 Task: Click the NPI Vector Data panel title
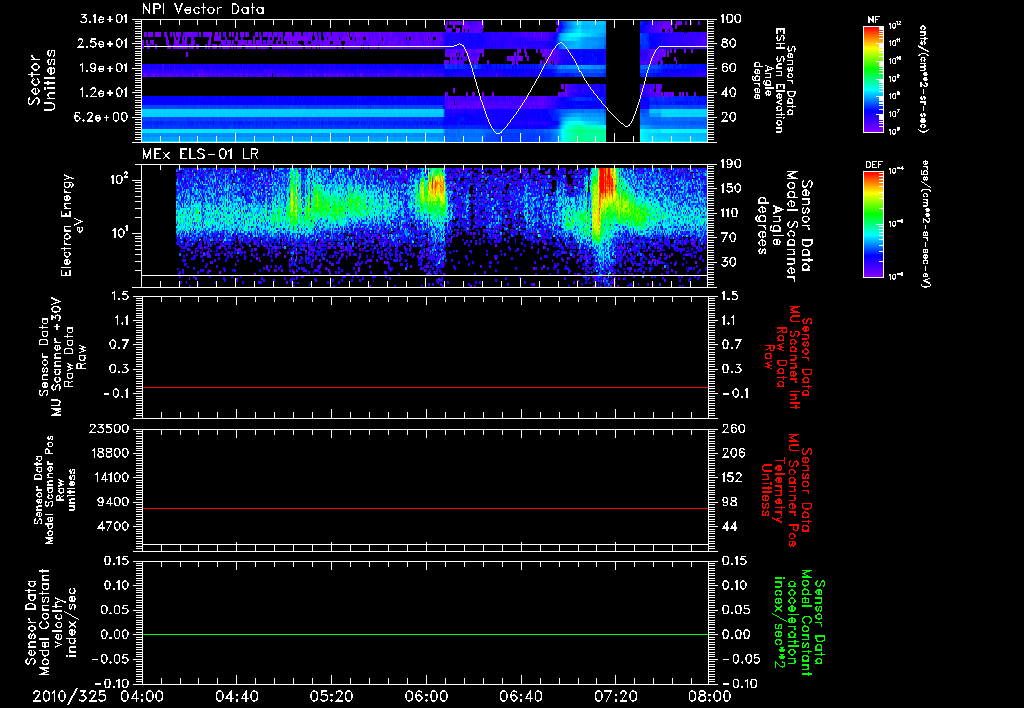click(x=203, y=9)
